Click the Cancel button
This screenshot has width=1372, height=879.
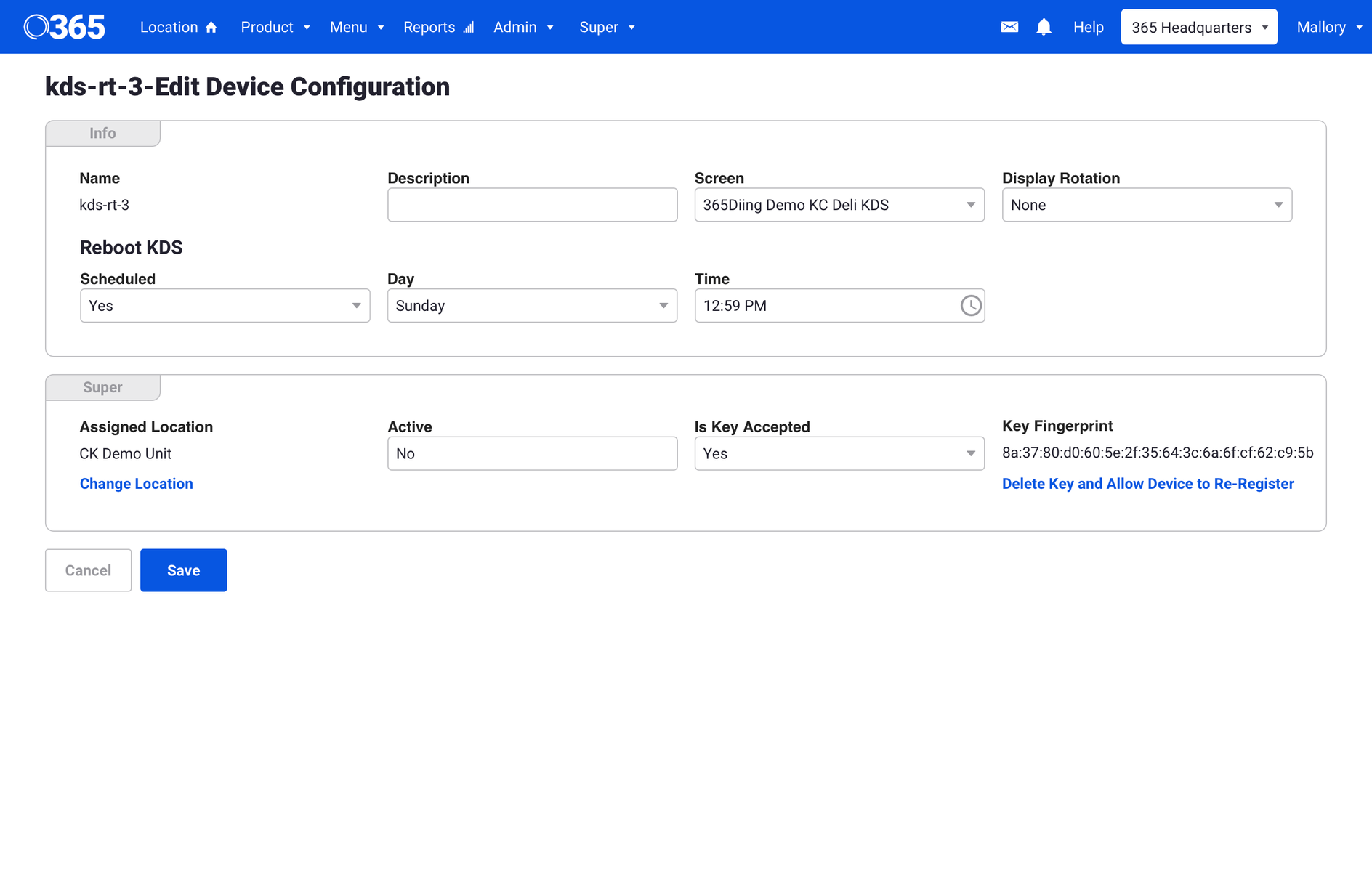[88, 570]
